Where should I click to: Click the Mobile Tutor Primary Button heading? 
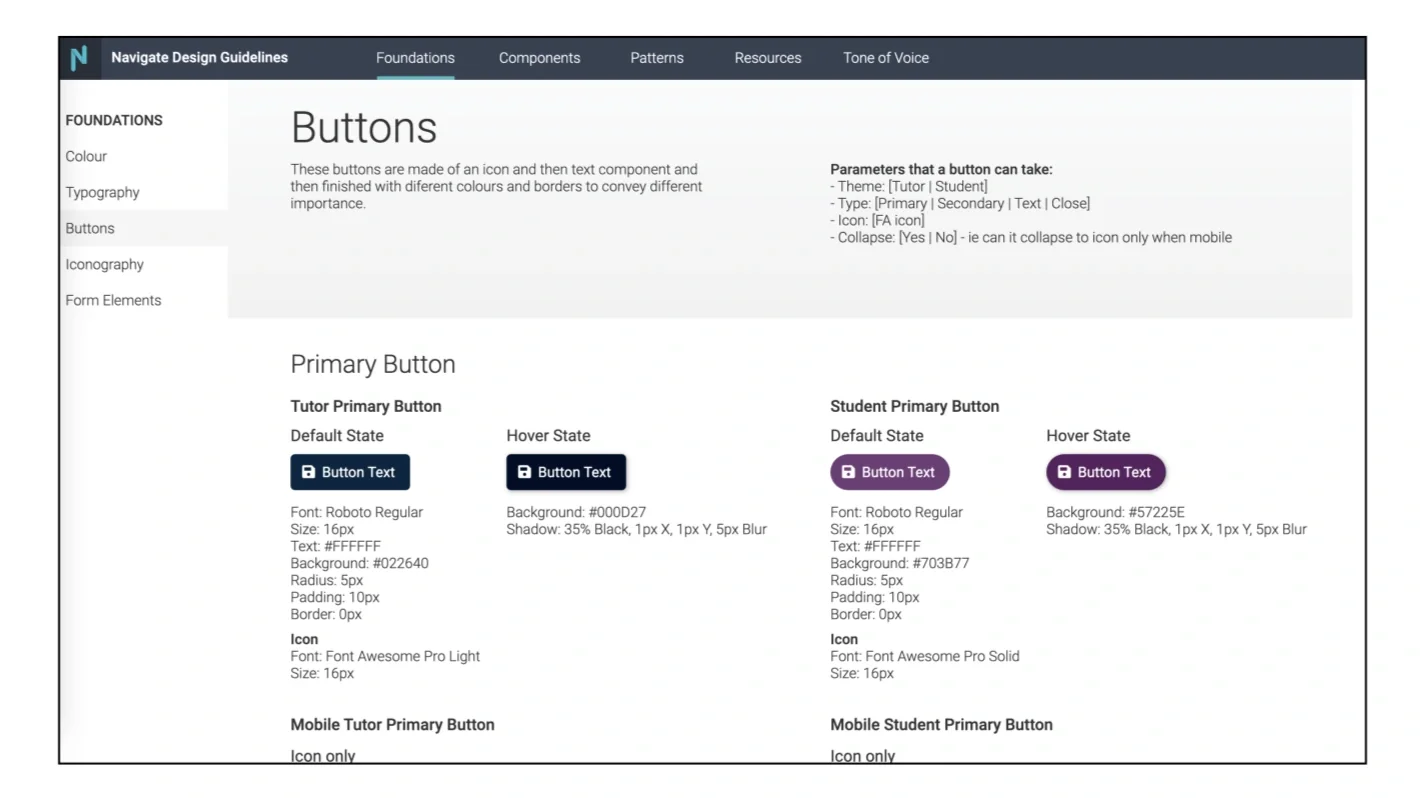pyautogui.click(x=392, y=724)
